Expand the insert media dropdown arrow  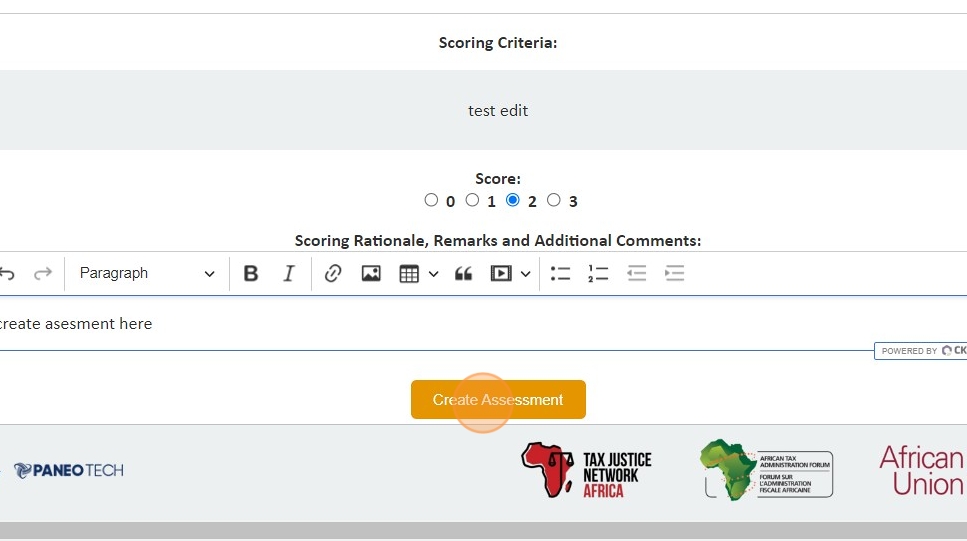pos(525,273)
